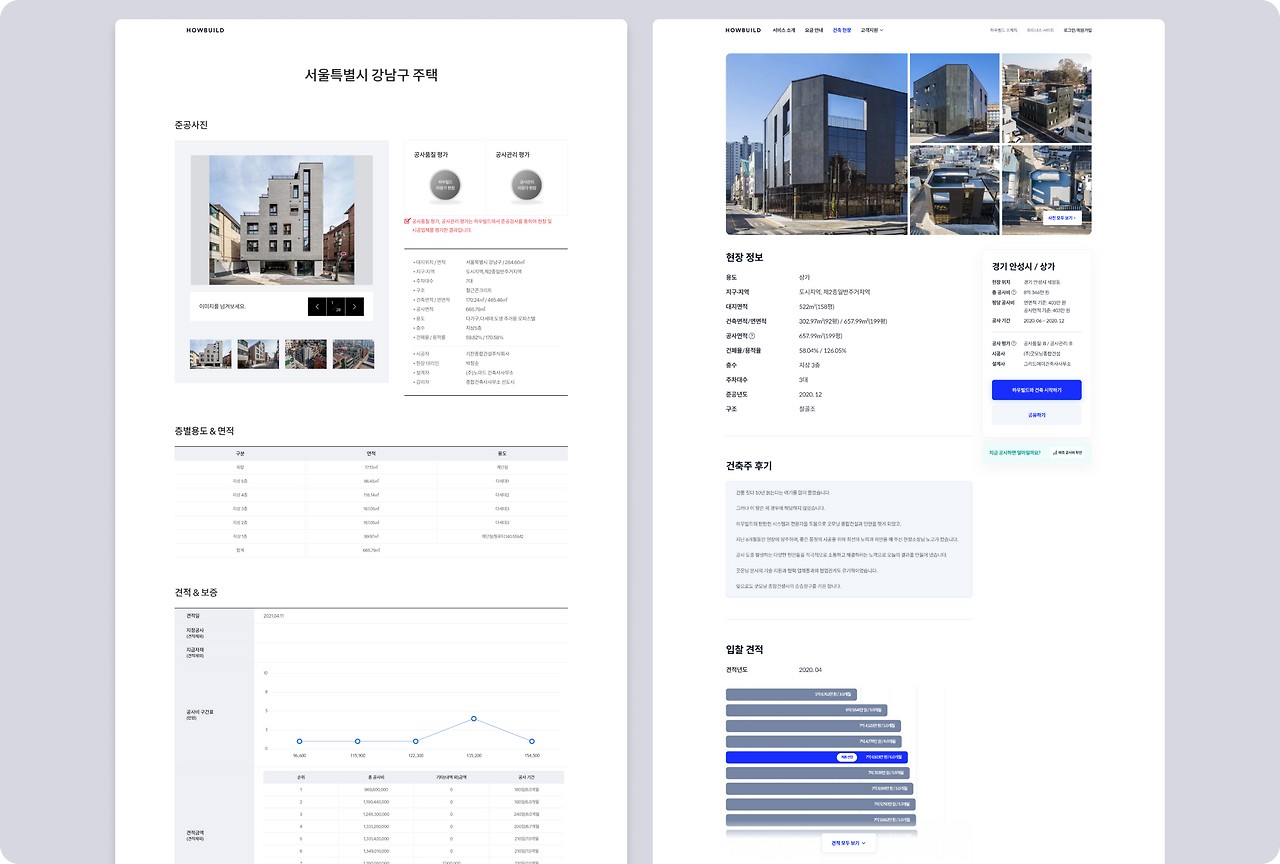Go to the 건축 현장 navigation item

click(x=842, y=30)
